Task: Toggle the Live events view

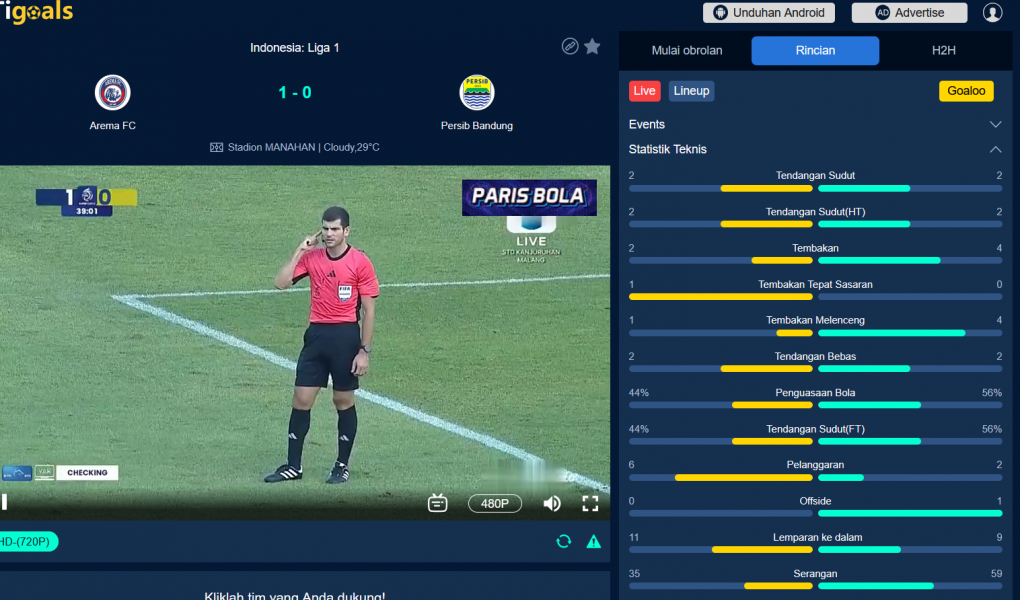Action: coord(644,90)
